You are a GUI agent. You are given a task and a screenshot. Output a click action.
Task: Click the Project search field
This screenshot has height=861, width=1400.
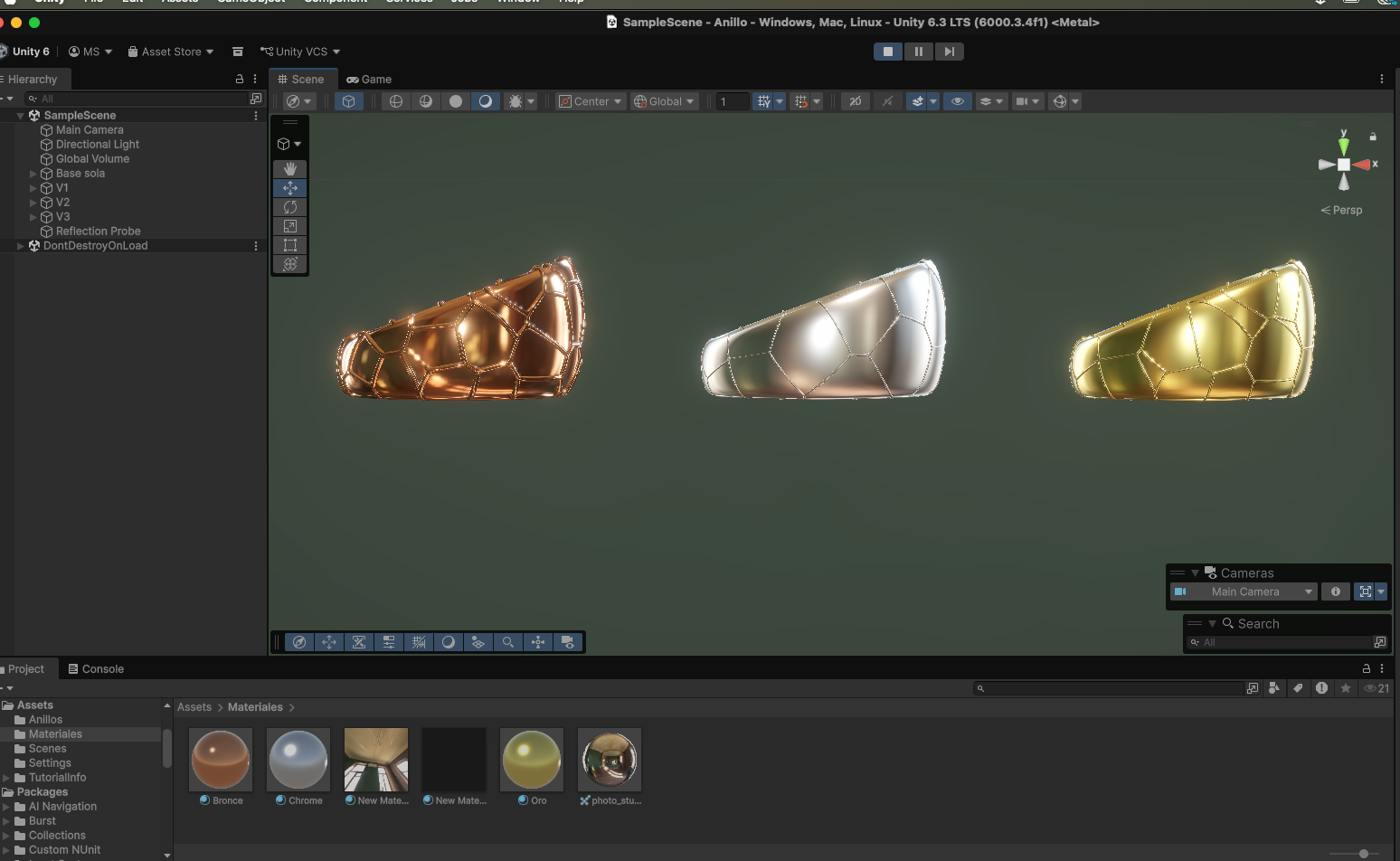(x=1109, y=688)
